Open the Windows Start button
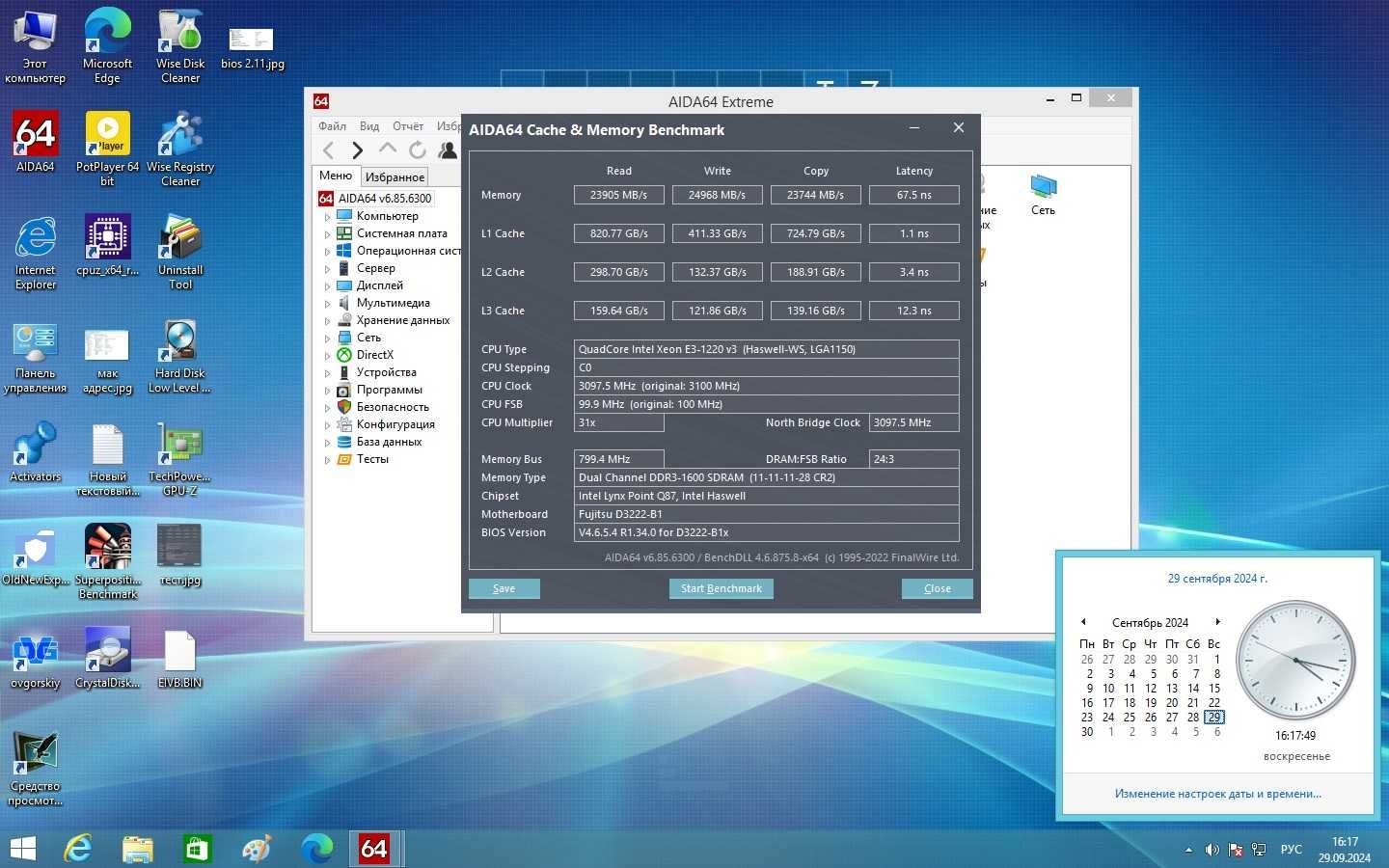This screenshot has height=868, width=1389. (x=23, y=849)
